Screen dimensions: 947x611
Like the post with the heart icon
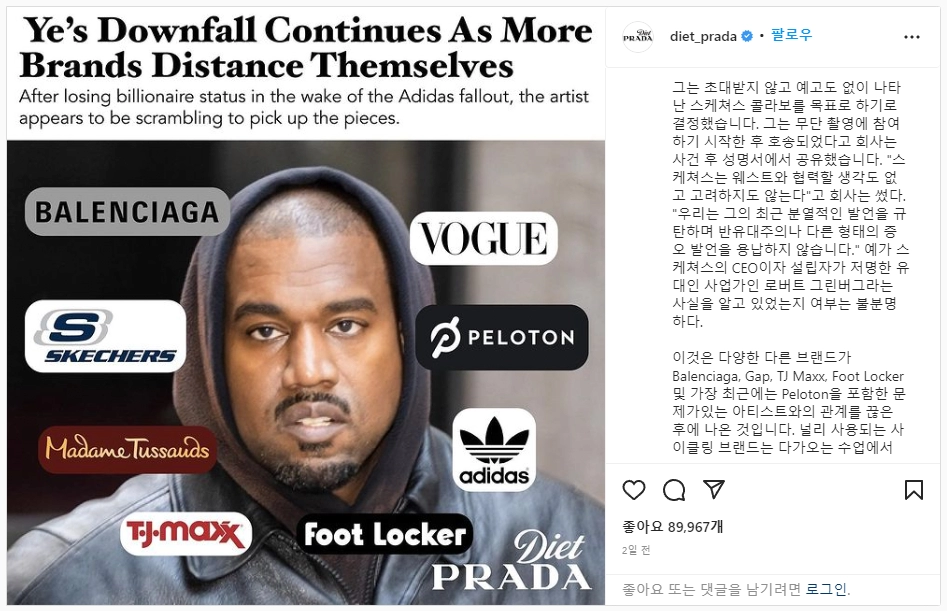pyautogui.click(x=634, y=490)
